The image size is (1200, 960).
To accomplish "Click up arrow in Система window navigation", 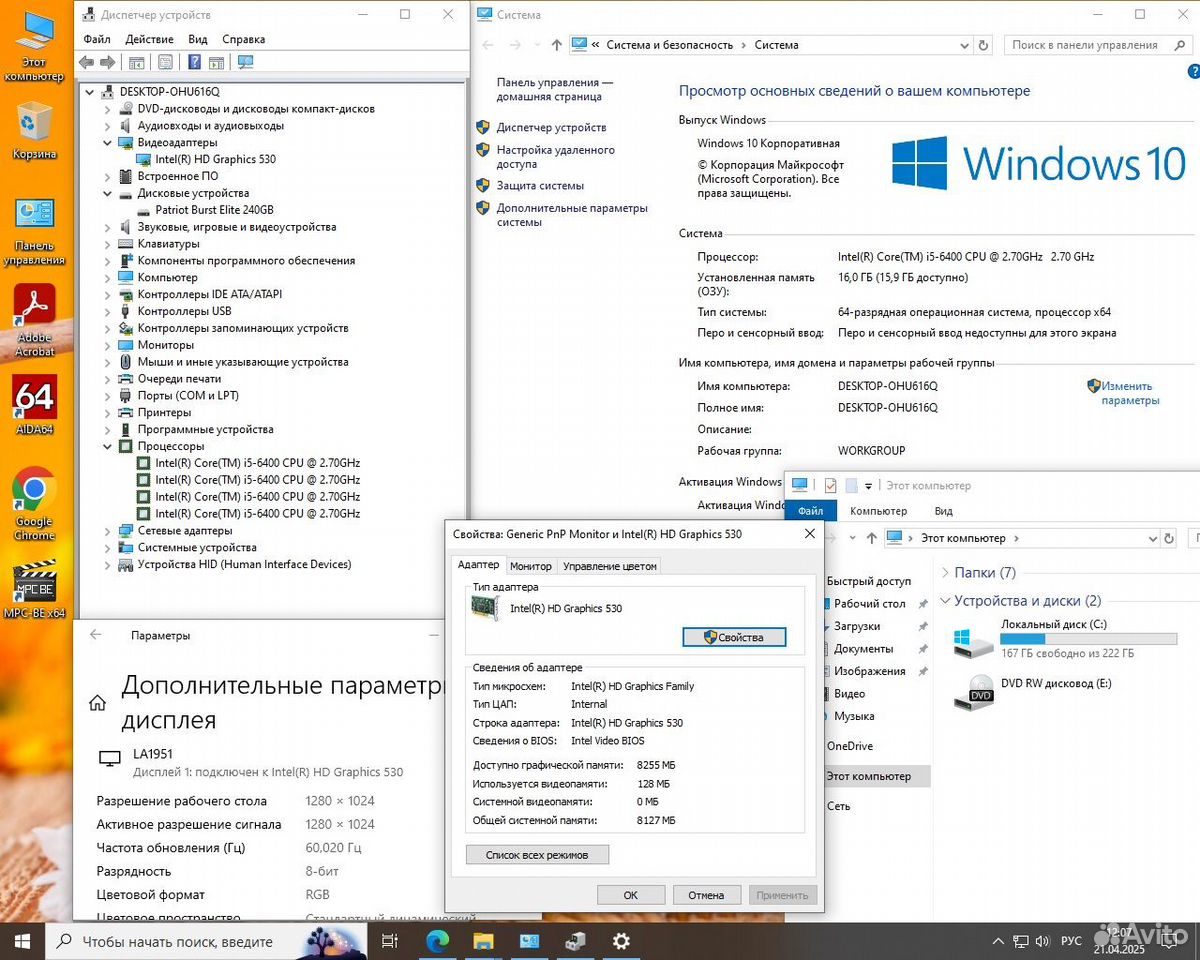I will [557, 45].
